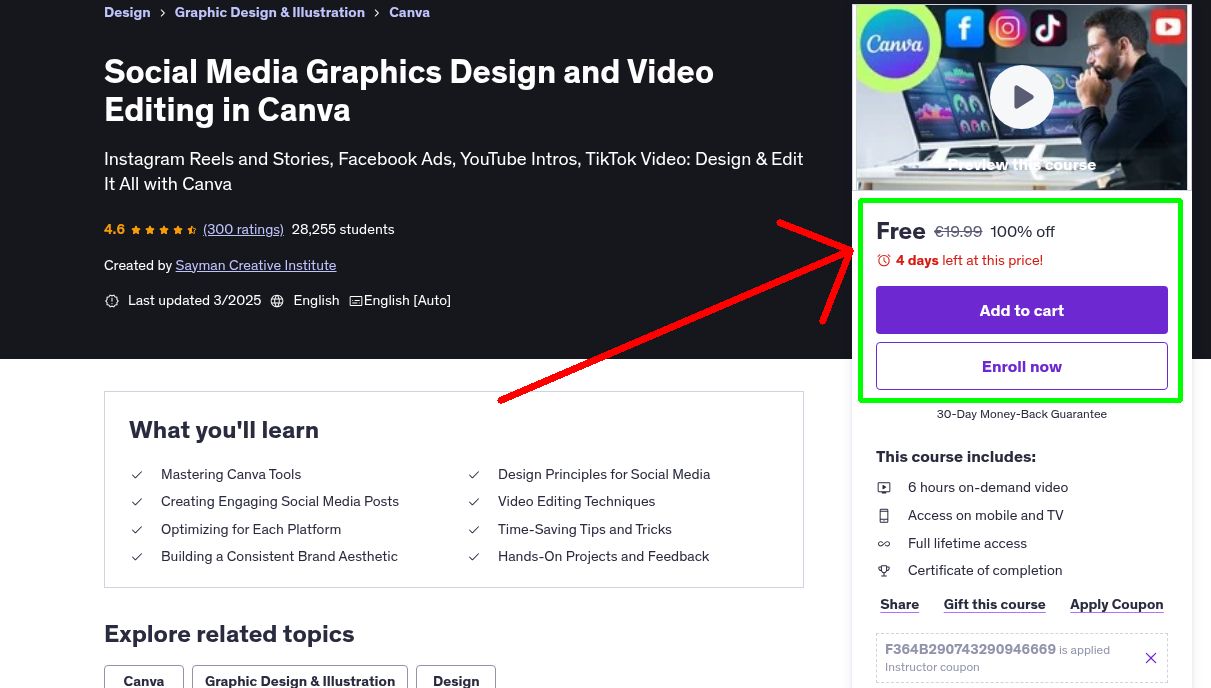
Task: Click the infinity lifetime access icon
Action: pyautogui.click(x=884, y=544)
